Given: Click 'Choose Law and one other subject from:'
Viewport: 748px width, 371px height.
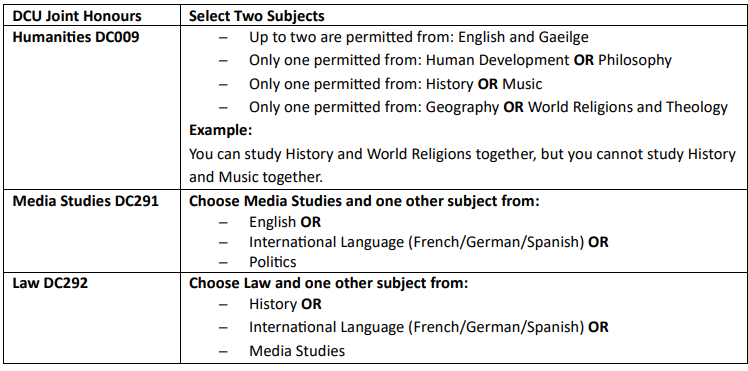Looking at the screenshot, I should click(x=329, y=283).
